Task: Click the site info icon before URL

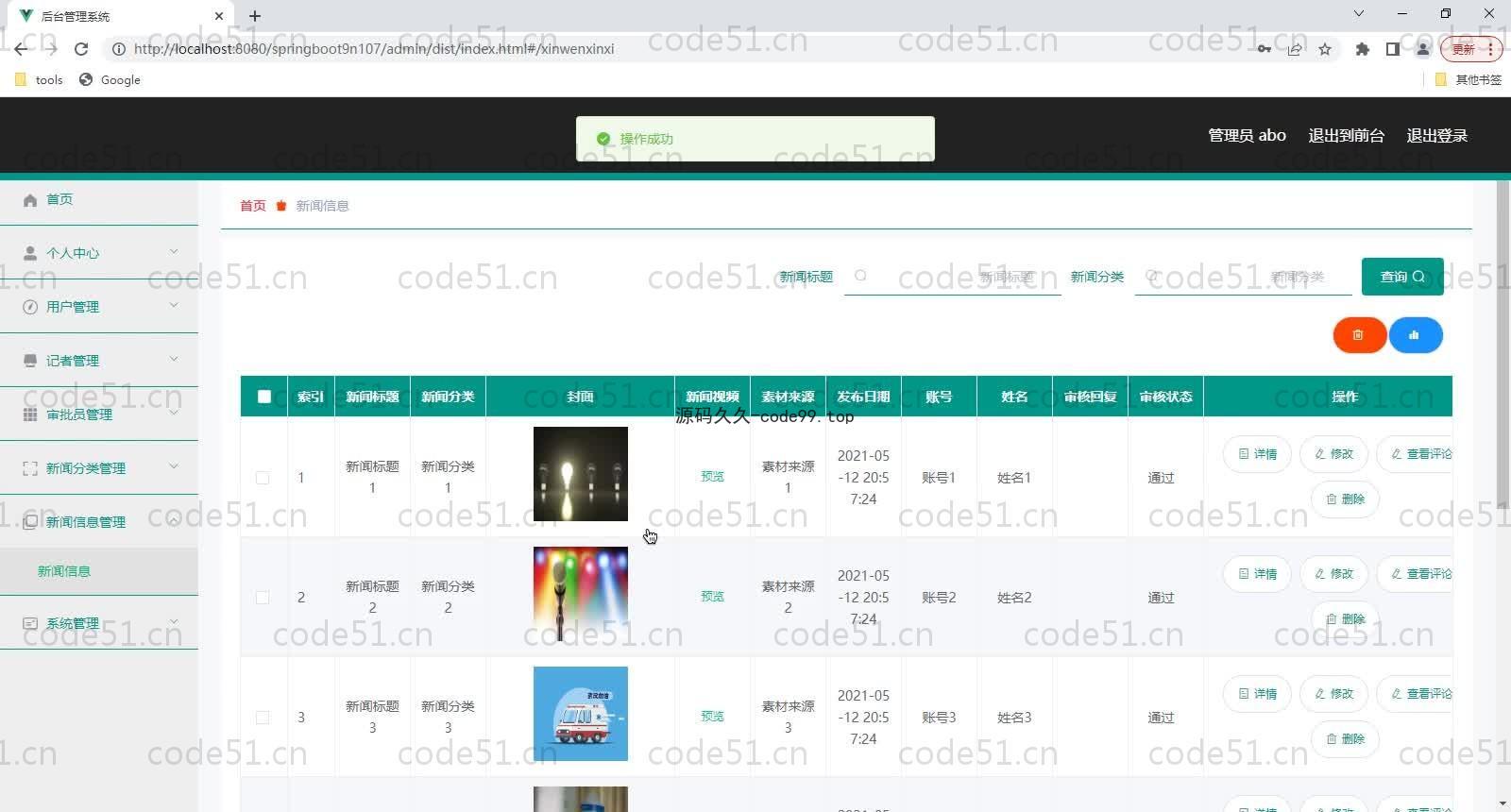Action: 119,49
